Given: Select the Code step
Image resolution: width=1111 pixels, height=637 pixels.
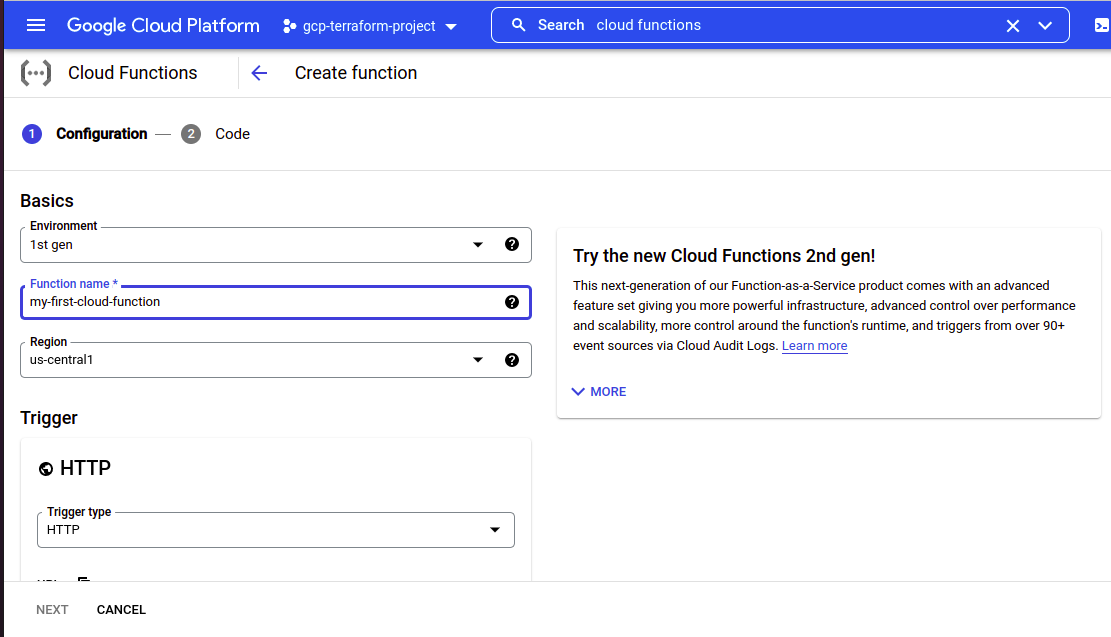Looking at the screenshot, I should coord(232,134).
